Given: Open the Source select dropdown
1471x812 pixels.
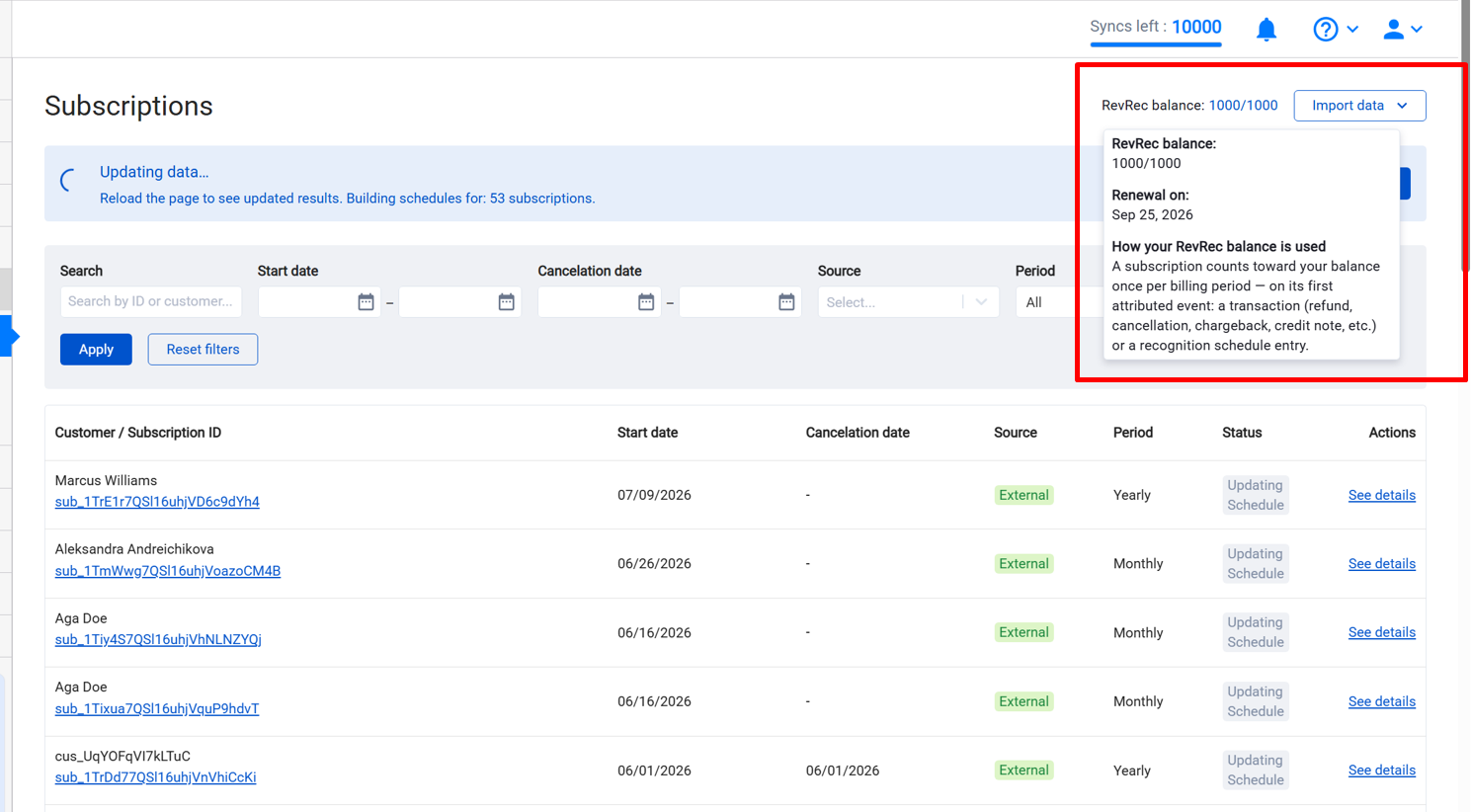Looking at the screenshot, I should click(x=908, y=302).
